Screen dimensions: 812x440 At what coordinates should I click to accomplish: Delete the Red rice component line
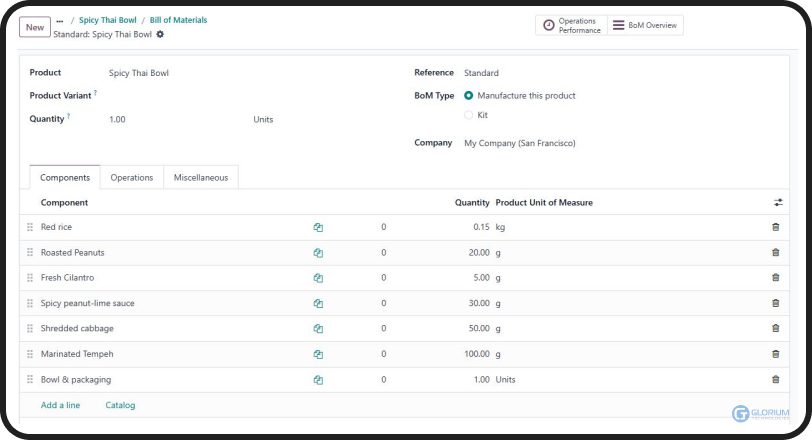point(775,227)
